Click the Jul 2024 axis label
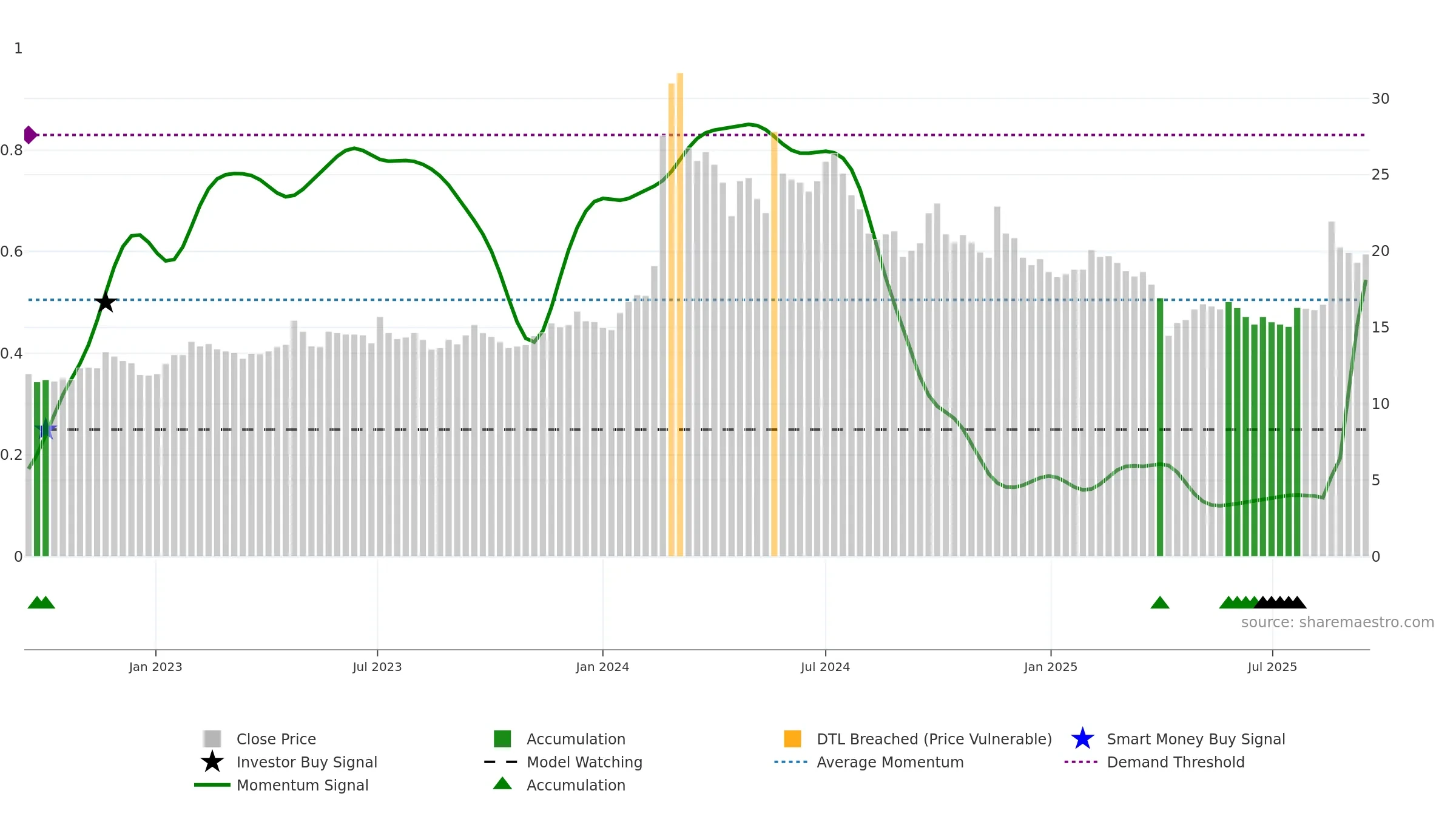 click(x=825, y=667)
